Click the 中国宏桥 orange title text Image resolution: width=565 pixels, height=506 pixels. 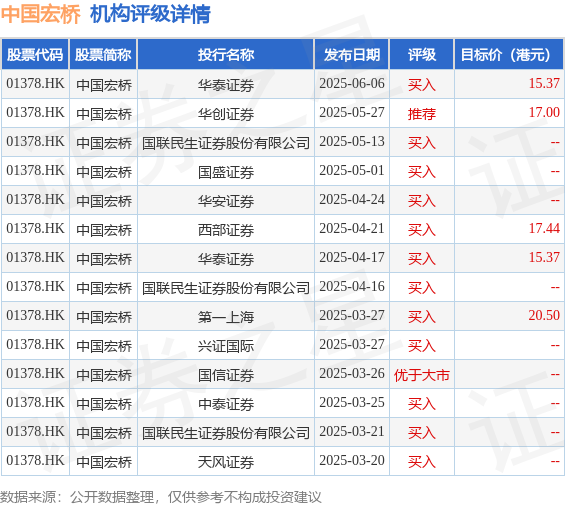40,14
